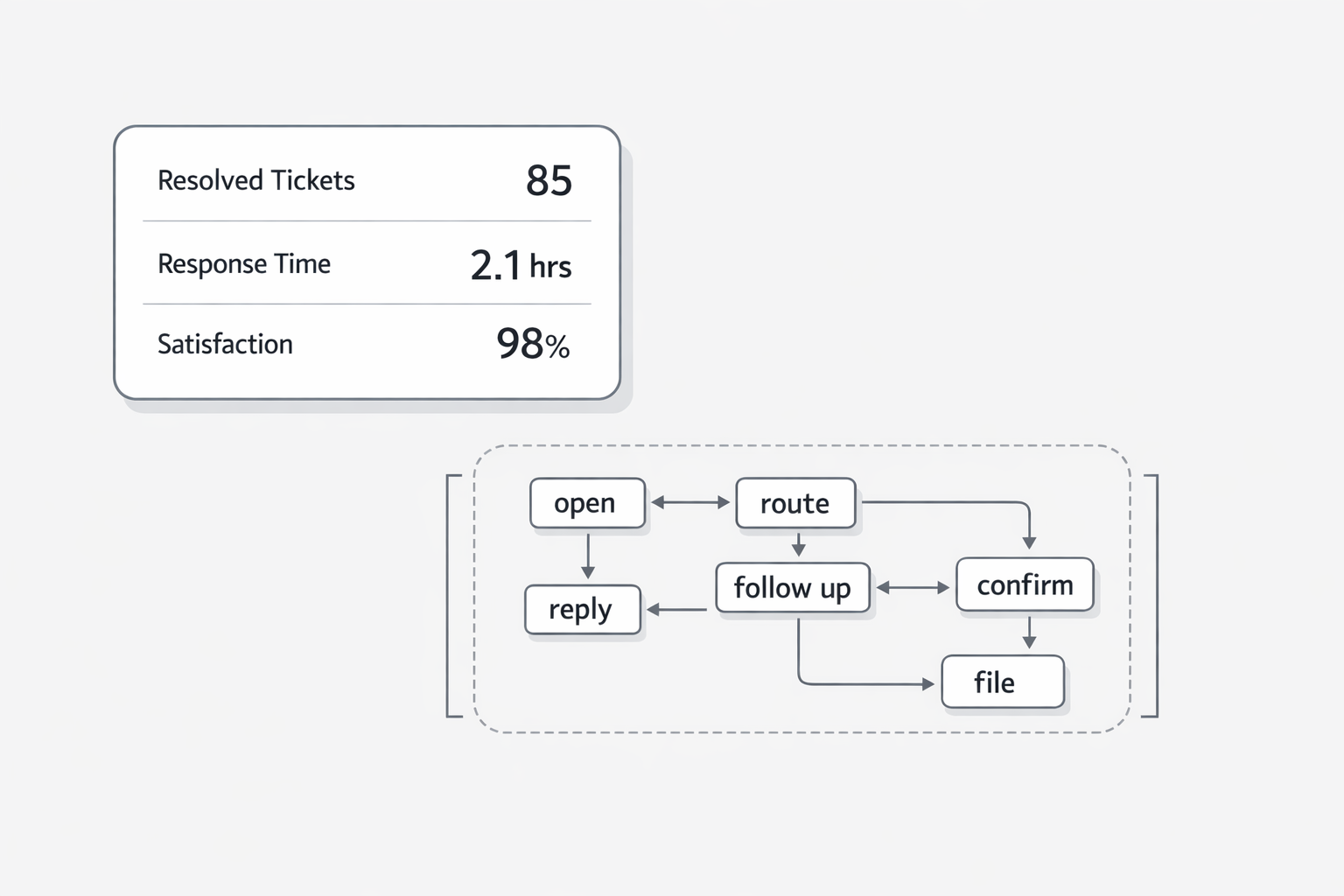Viewport: 1344px width, 896px height.
Task: Select the "file" node box
Action: [1003, 682]
